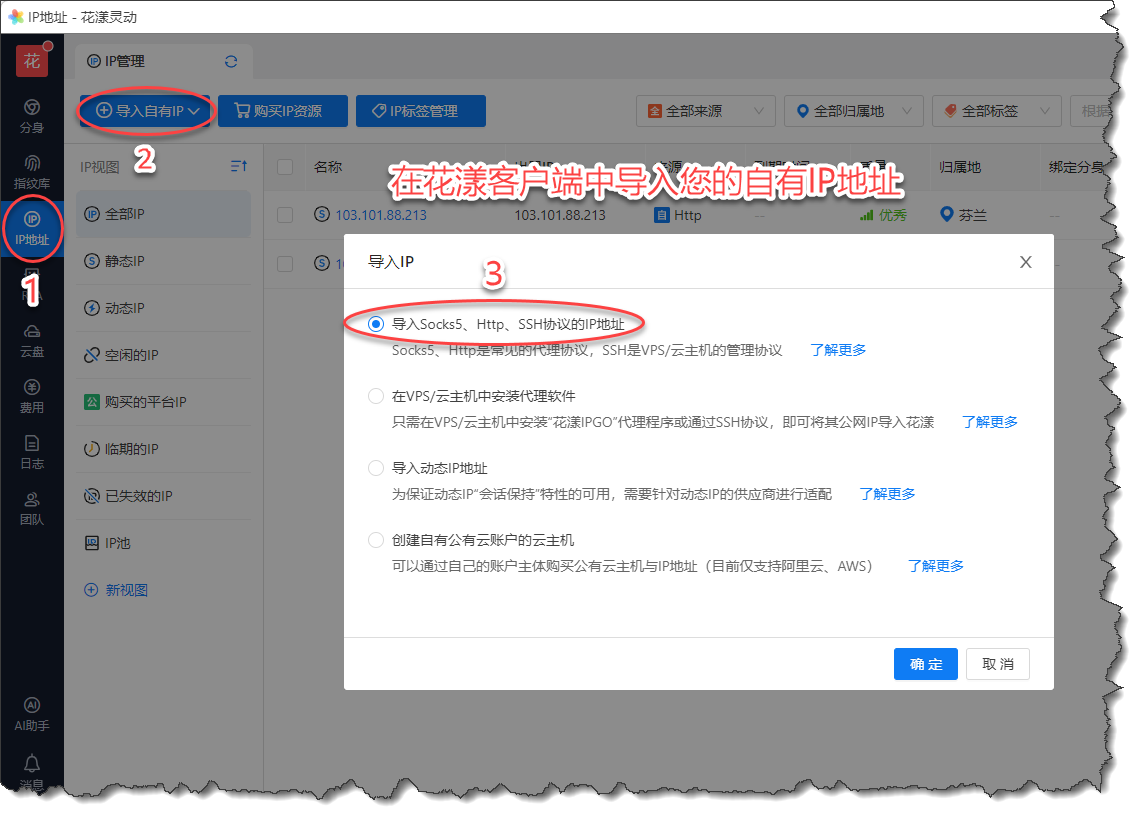The width and height of the screenshot is (1146, 823).
Task: Open the 指纹库 fingerprint library
Action: click(x=31, y=172)
